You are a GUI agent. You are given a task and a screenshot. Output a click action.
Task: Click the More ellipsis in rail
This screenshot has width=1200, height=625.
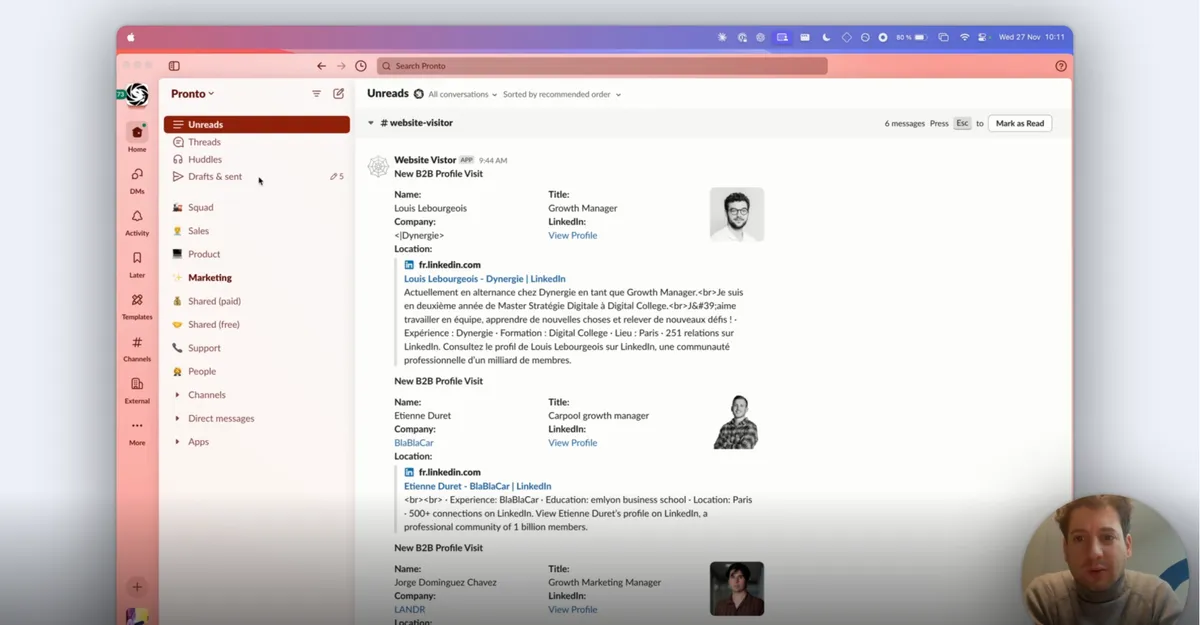click(137, 426)
